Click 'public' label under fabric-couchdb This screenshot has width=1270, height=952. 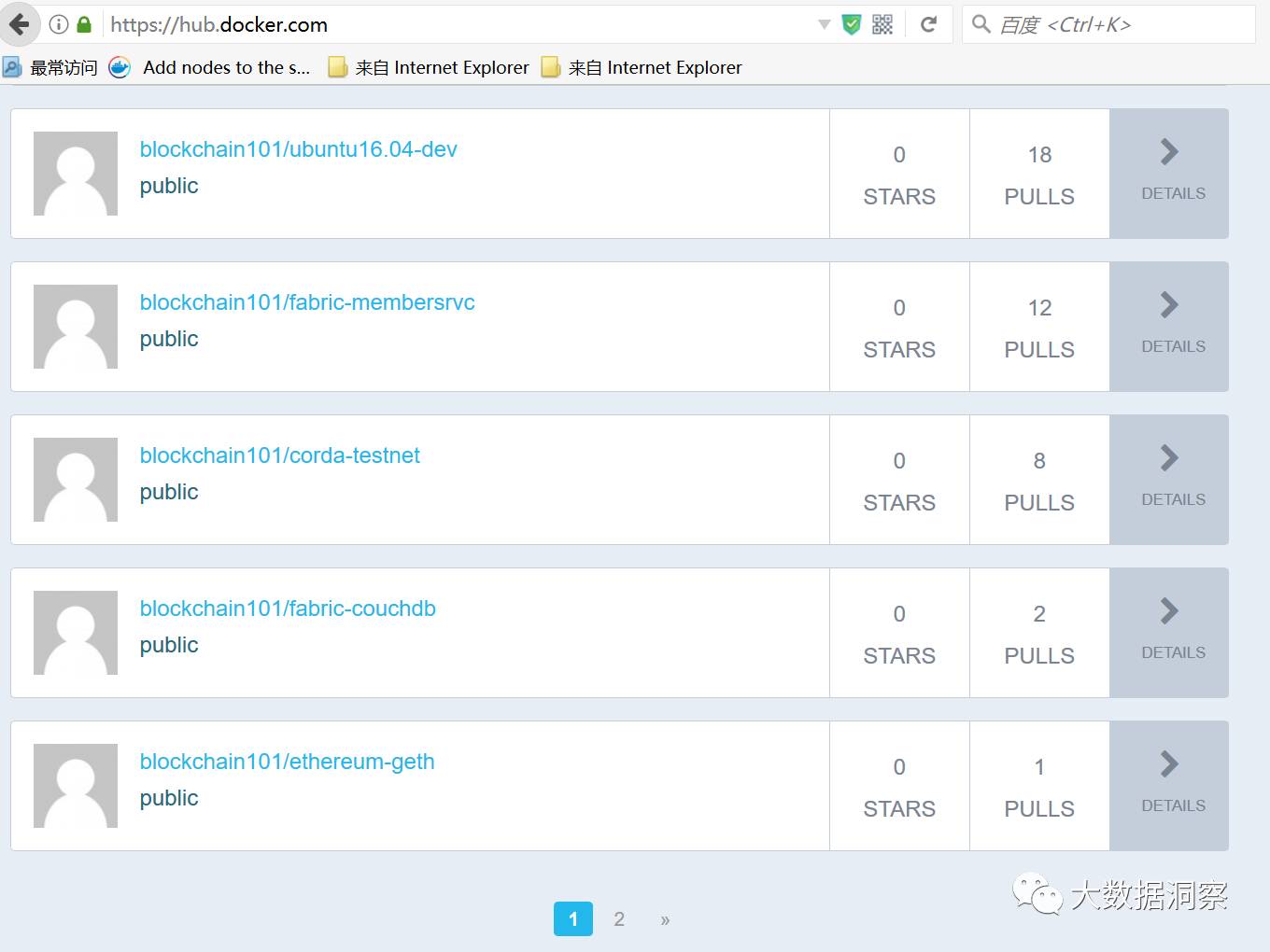click(x=169, y=646)
